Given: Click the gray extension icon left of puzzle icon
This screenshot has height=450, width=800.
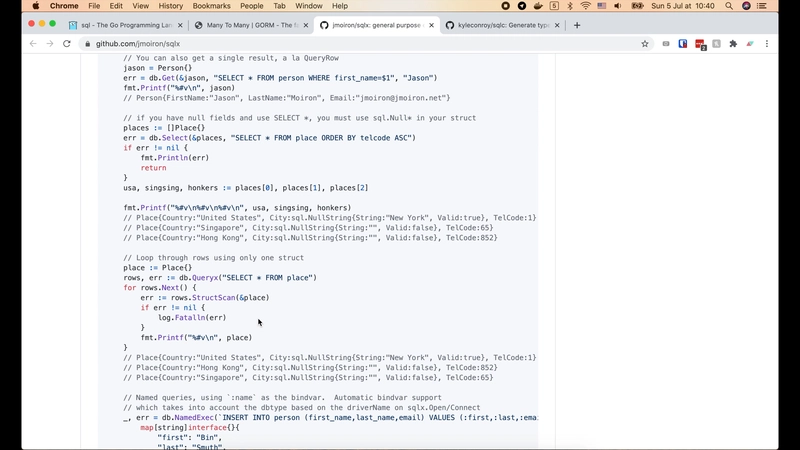Looking at the screenshot, I should (716, 44).
